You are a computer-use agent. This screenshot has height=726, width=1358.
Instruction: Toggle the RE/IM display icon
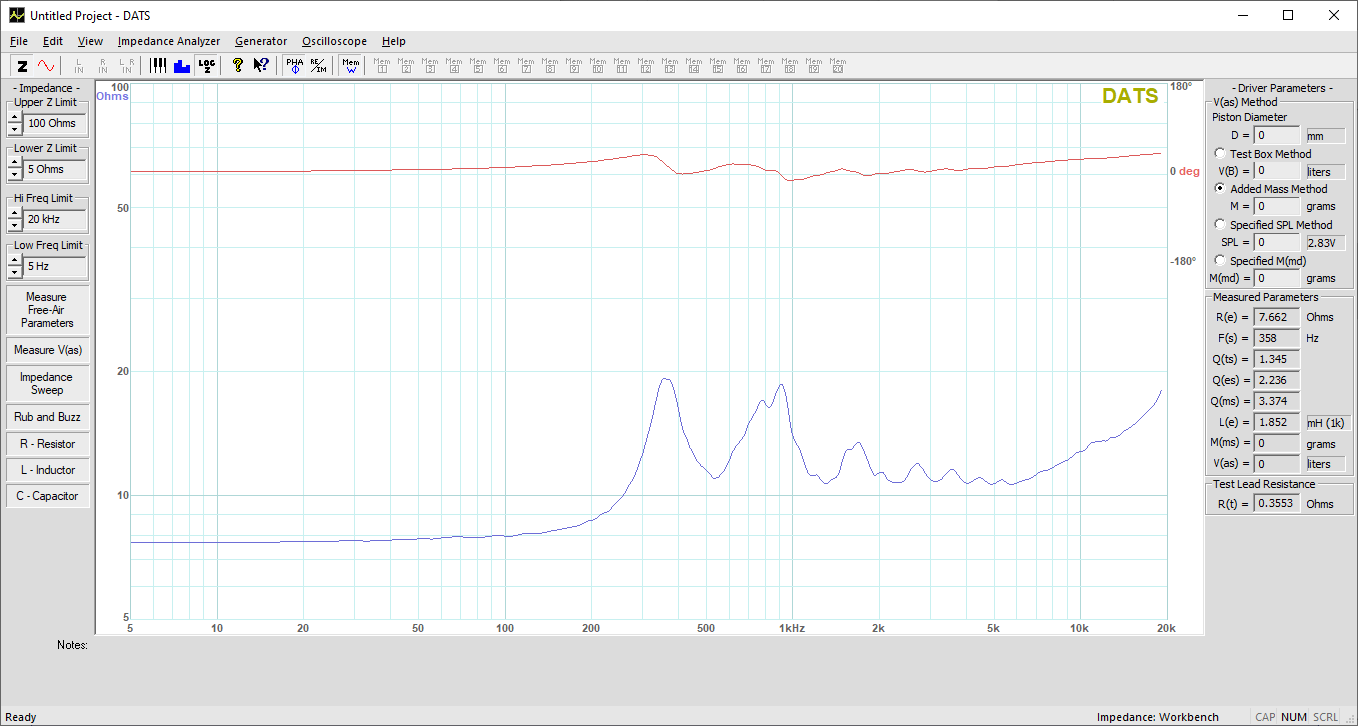[x=318, y=66]
